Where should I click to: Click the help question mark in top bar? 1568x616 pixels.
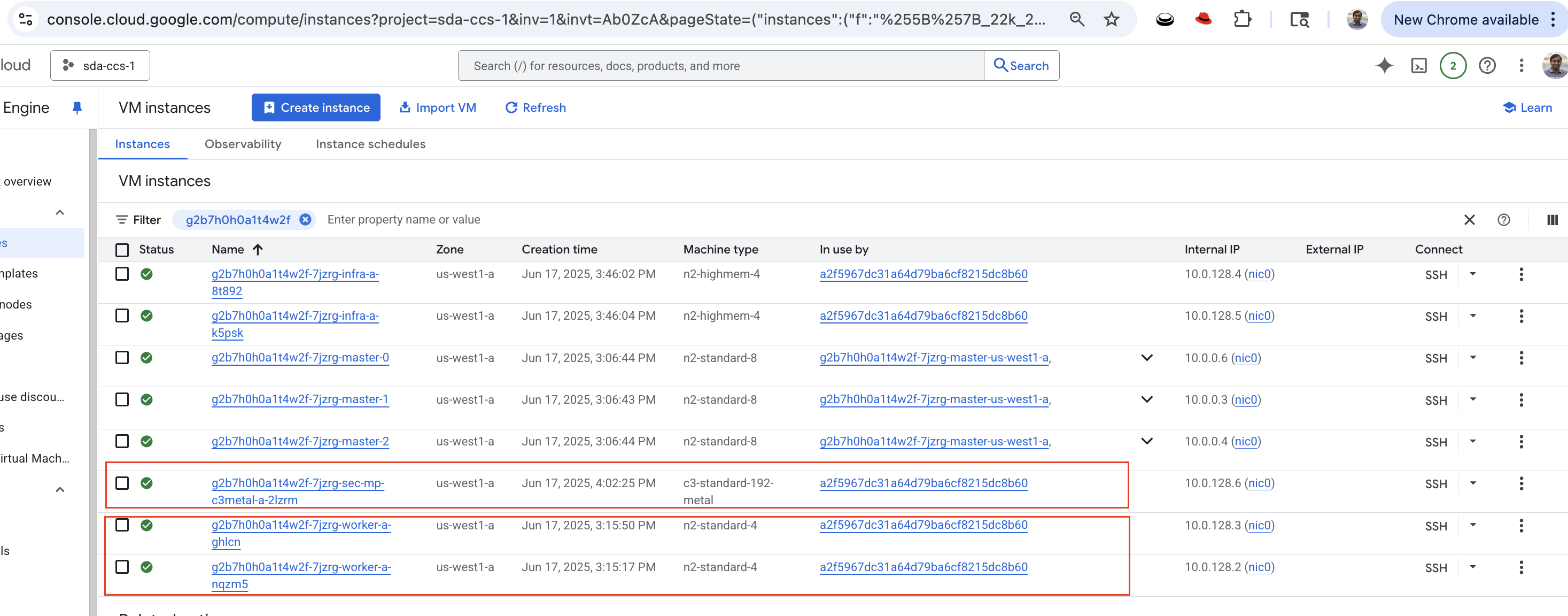(1486, 66)
